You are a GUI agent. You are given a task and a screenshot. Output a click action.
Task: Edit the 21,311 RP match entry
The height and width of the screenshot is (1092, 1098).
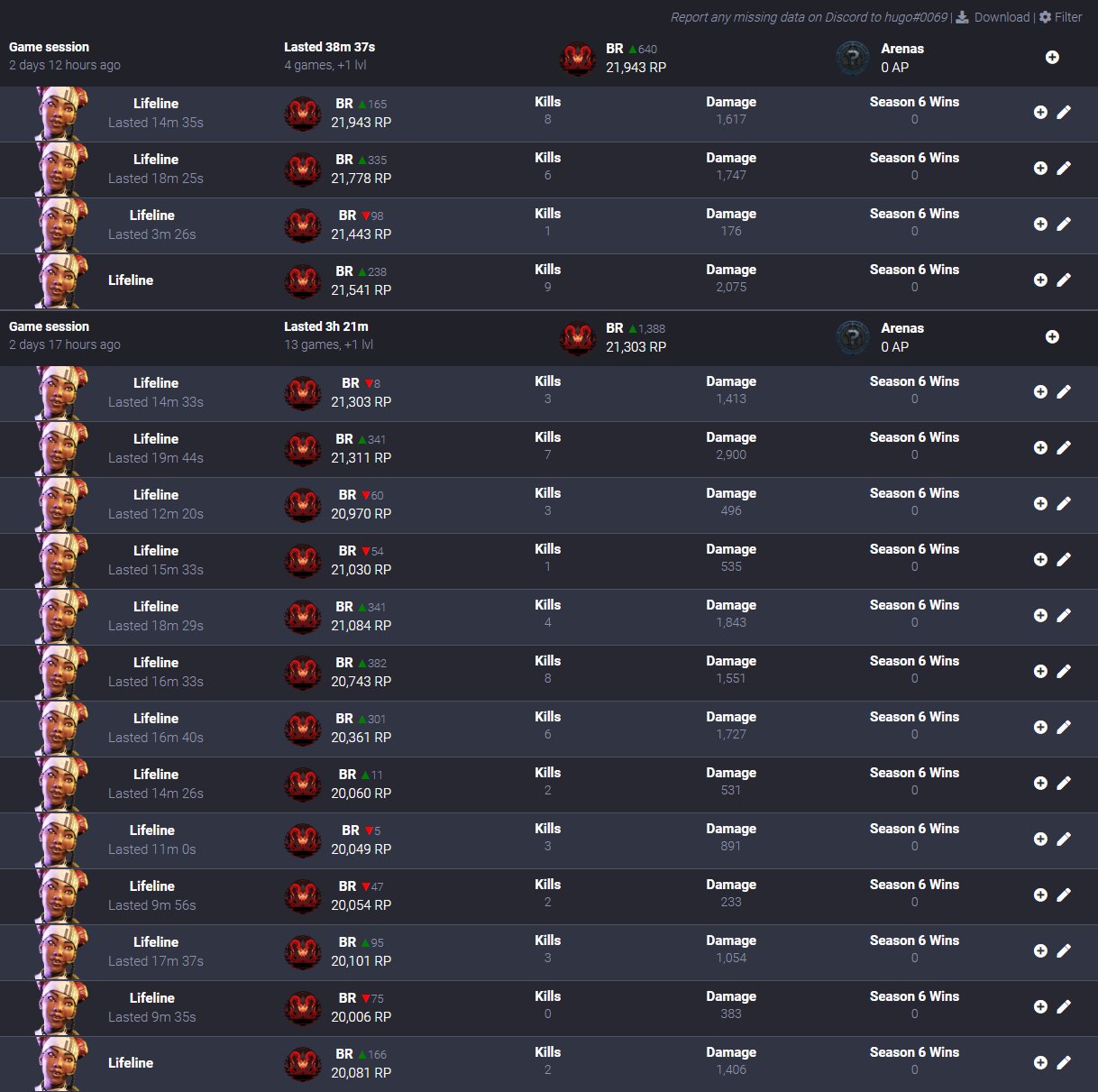[1064, 447]
